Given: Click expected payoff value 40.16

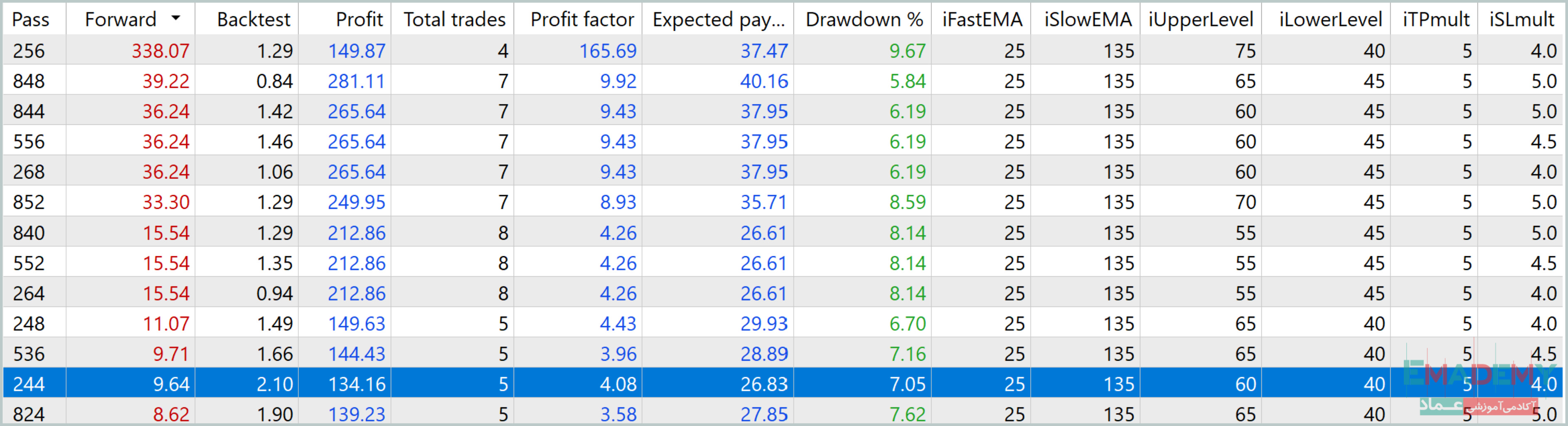Looking at the screenshot, I should coord(764,81).
